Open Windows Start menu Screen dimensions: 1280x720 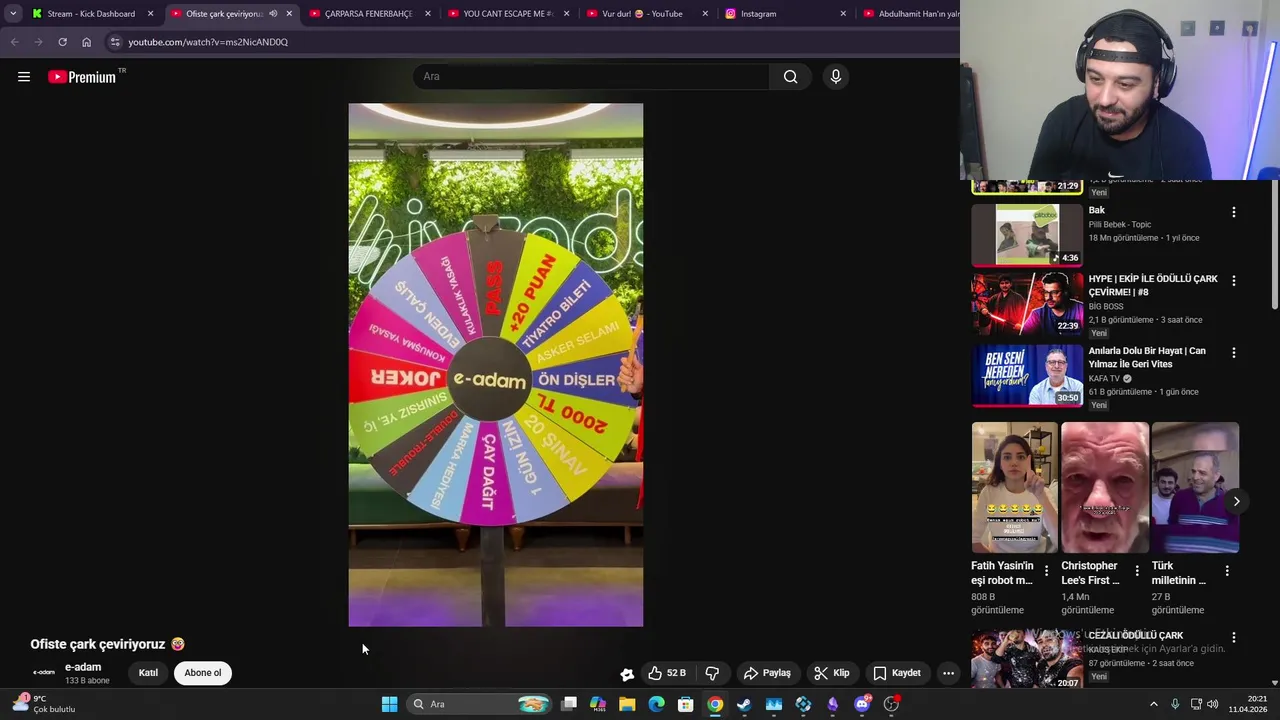389,704
